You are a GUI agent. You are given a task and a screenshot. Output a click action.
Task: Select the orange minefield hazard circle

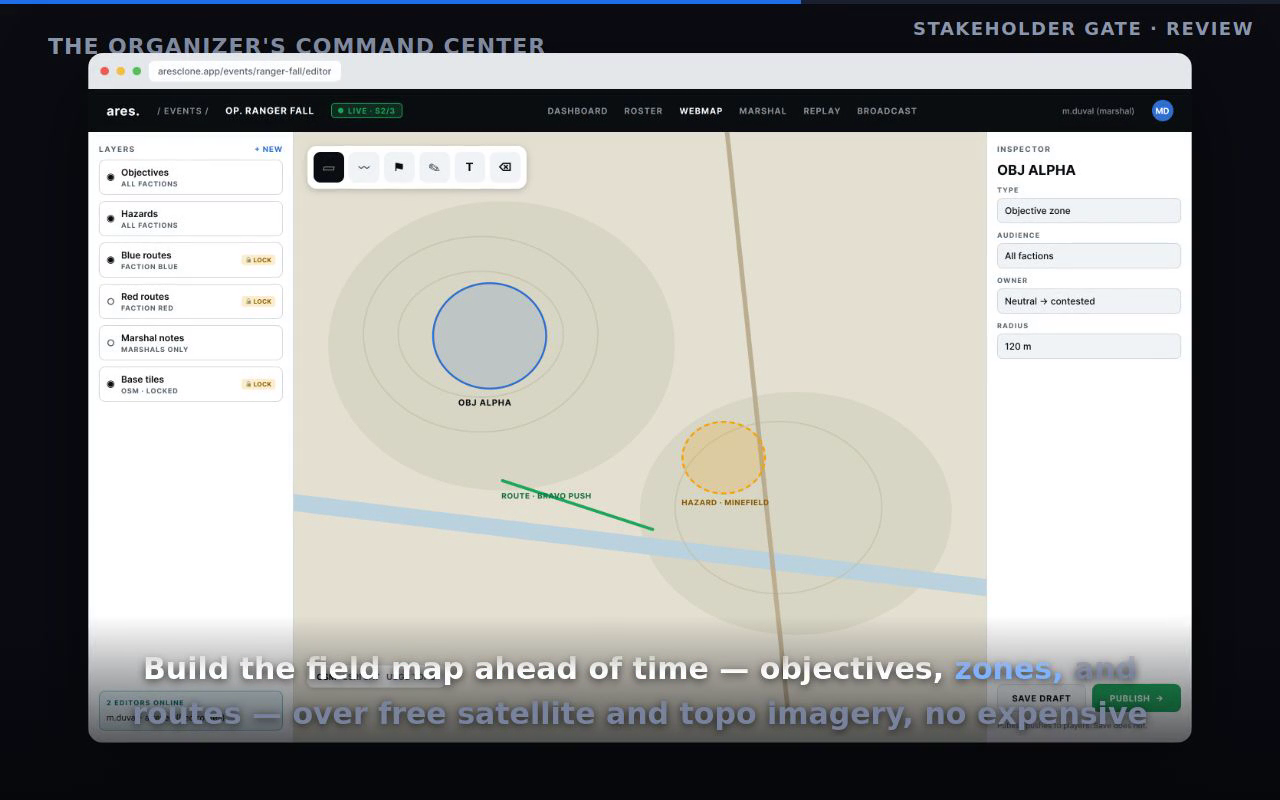tap(723, 457)
